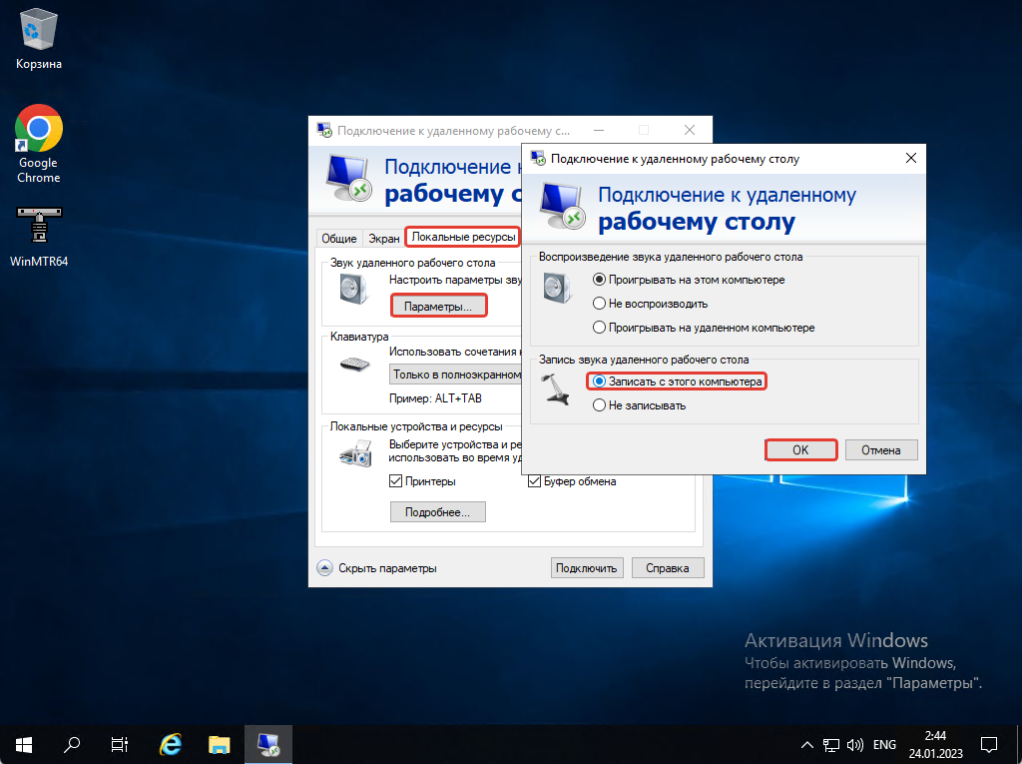Select "Проигрывать на этом компьютере" radio option
The width and height of the screenshot is (1022, 764).
point(600,279)
